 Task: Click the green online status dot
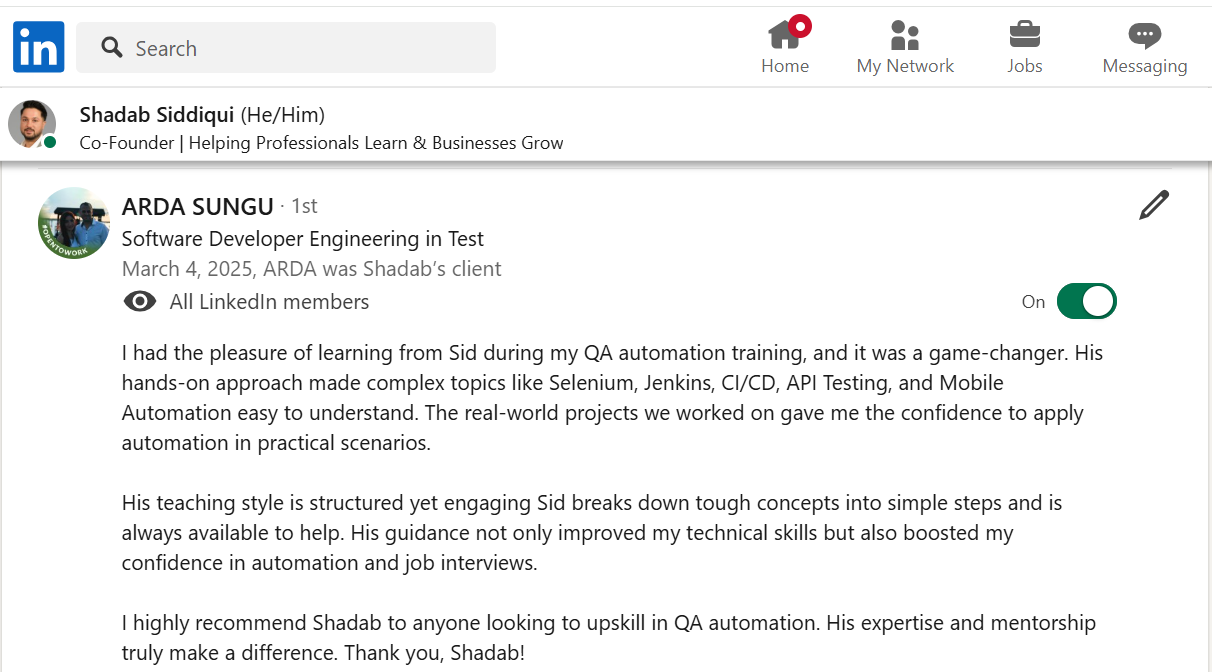coord(50,142)
